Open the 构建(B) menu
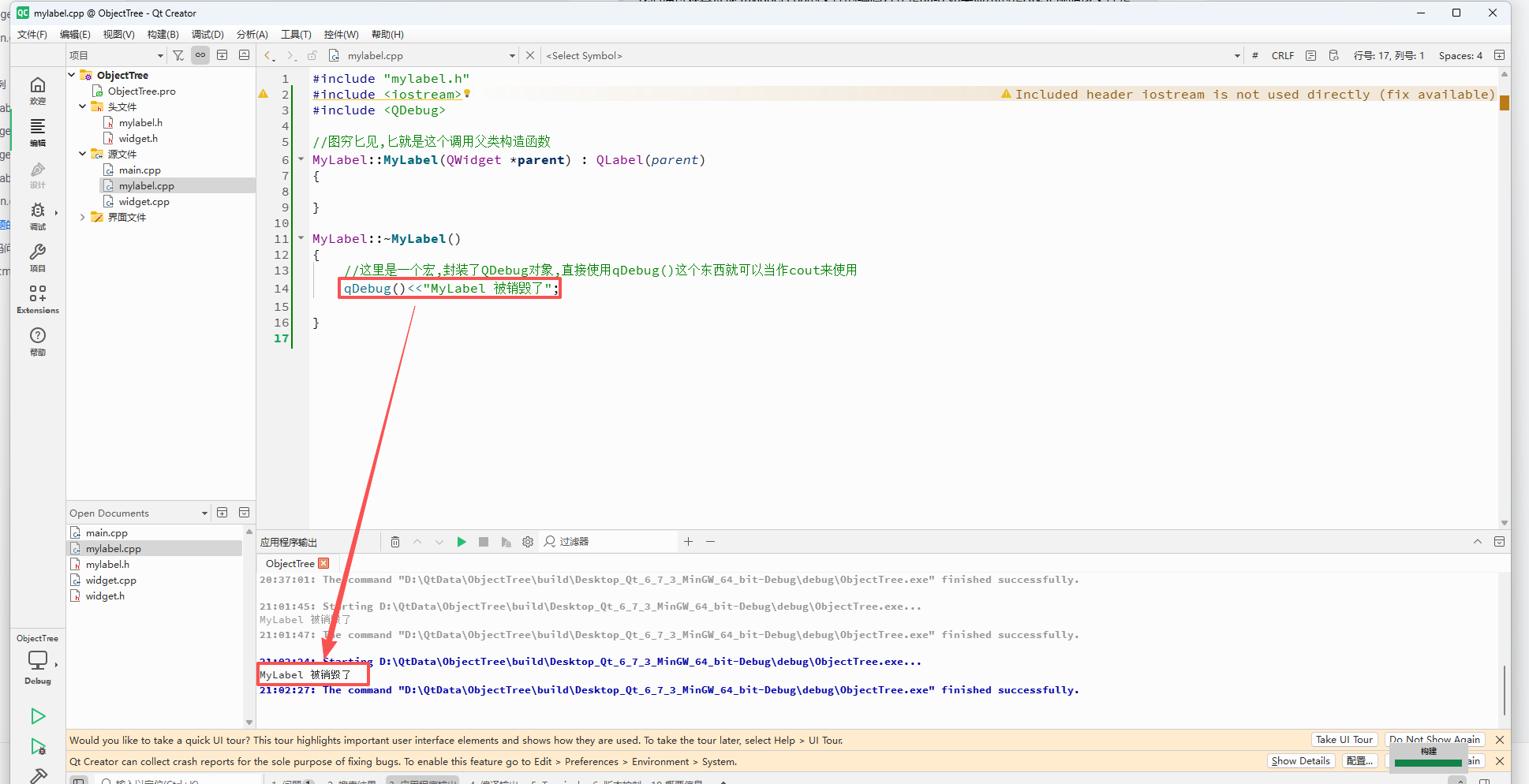The height and width of the screenshot is (784, 1529). pyautogui.click(x=163, y=34)
